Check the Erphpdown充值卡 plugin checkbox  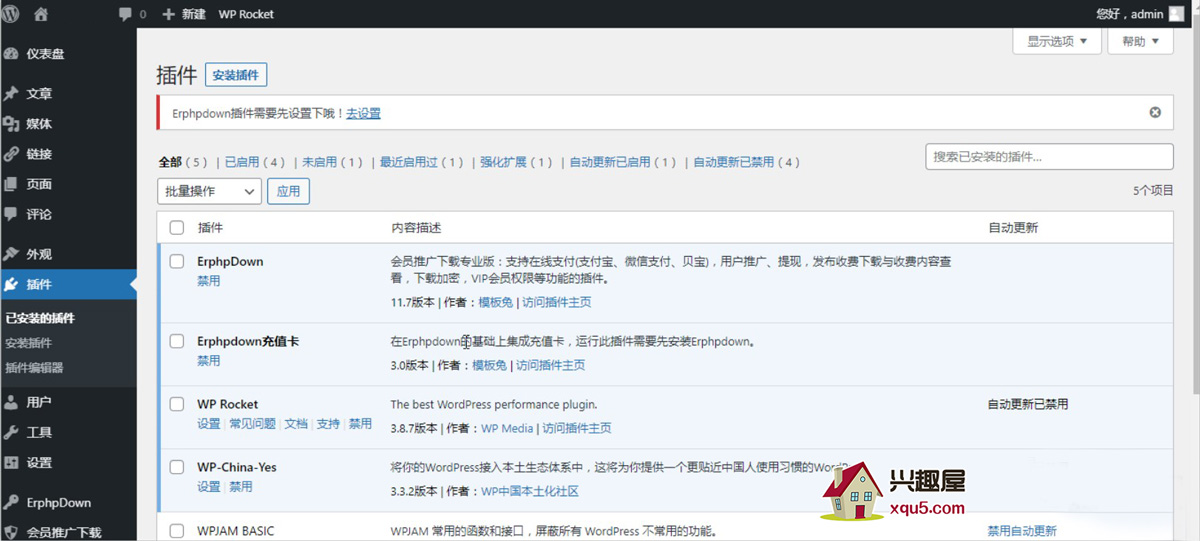(177, 341)
